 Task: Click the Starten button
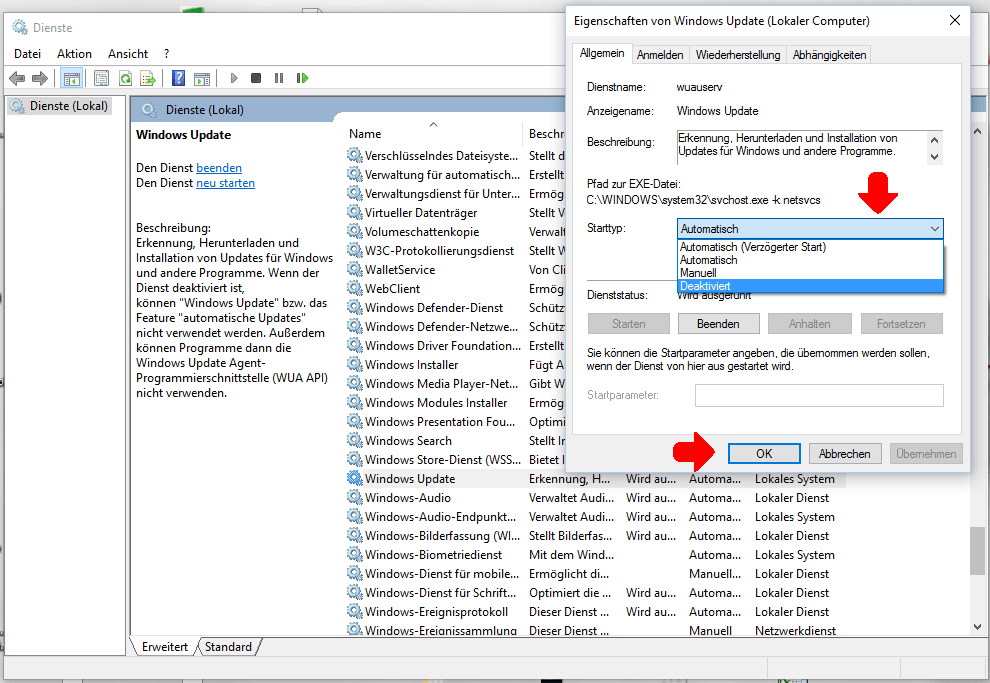(x=628, y=324)
